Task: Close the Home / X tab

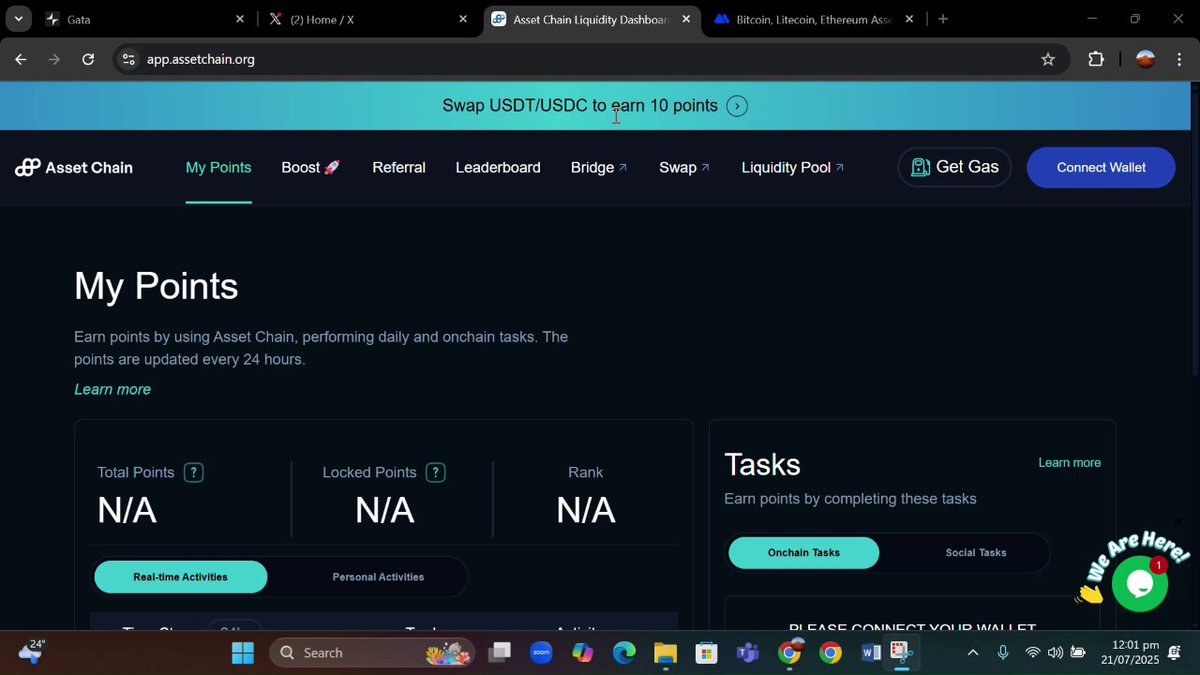Action: 463,19
